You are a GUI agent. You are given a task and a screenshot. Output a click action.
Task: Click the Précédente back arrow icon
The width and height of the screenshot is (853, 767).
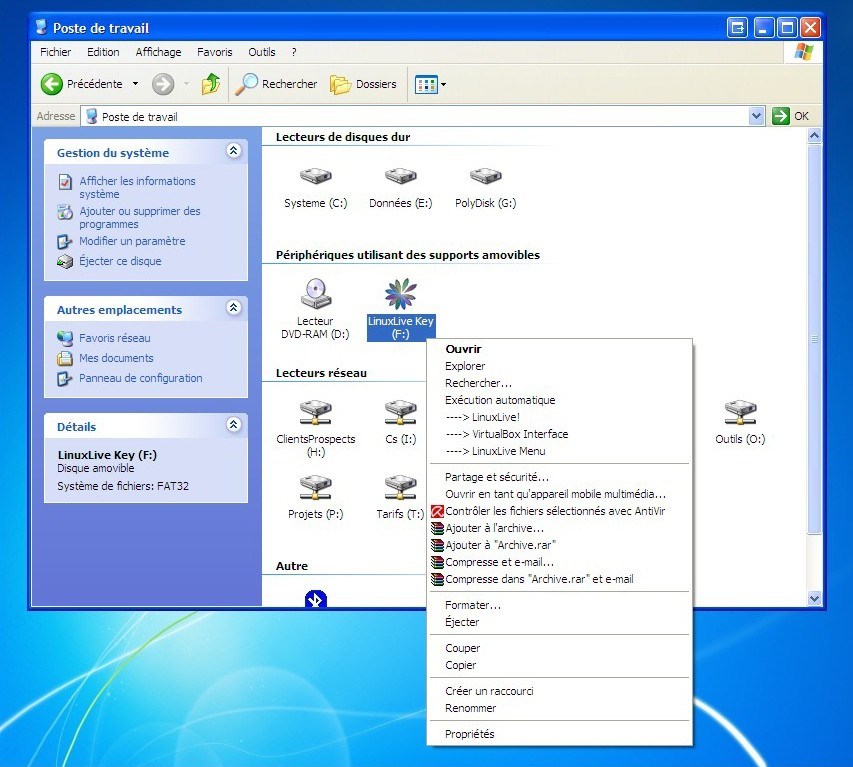click(50, 84)
